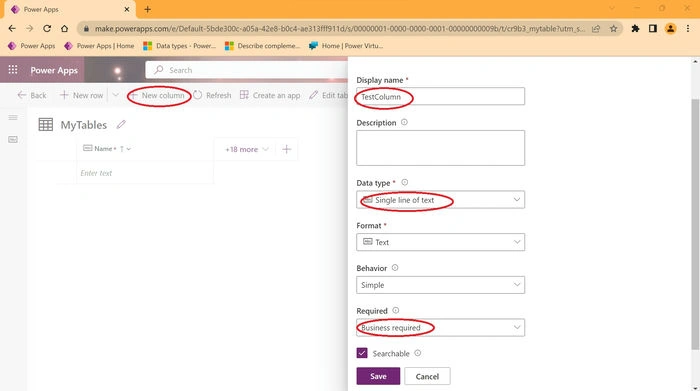Save the new column
The image size is (700, 391).
tap(378, 376)
